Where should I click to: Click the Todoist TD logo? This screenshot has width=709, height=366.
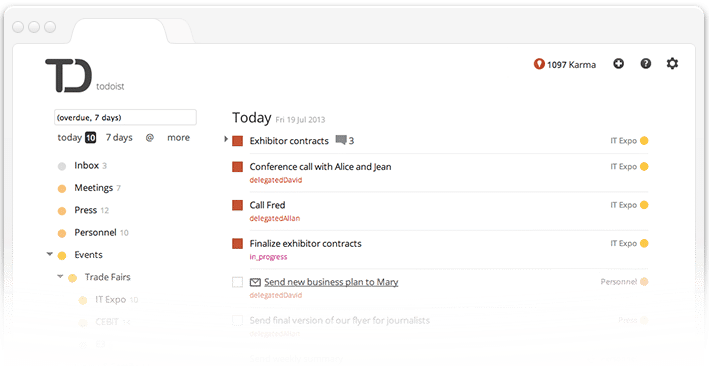69,76
